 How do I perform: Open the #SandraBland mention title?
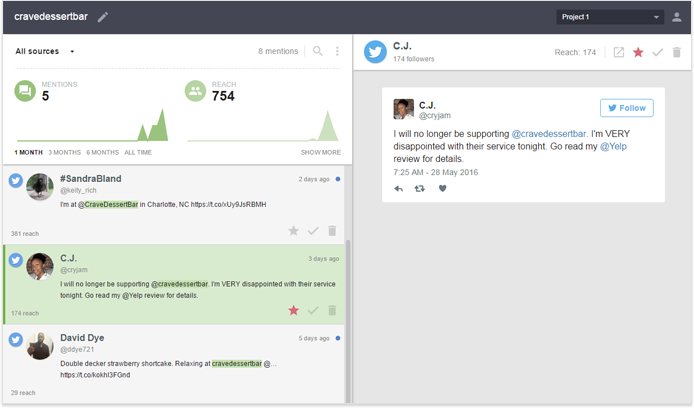tap(91, 179)
